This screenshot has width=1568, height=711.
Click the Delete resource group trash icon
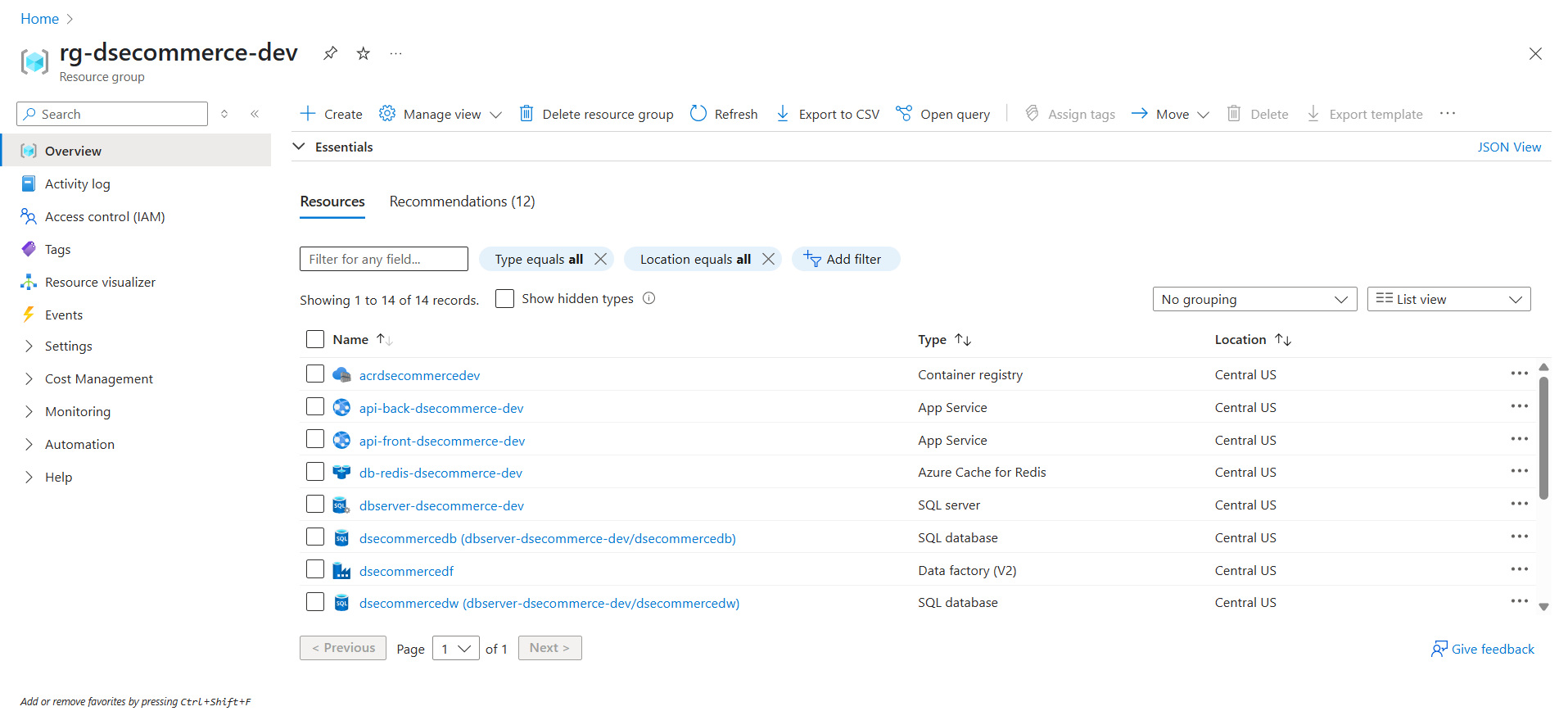tap(526, 113)
